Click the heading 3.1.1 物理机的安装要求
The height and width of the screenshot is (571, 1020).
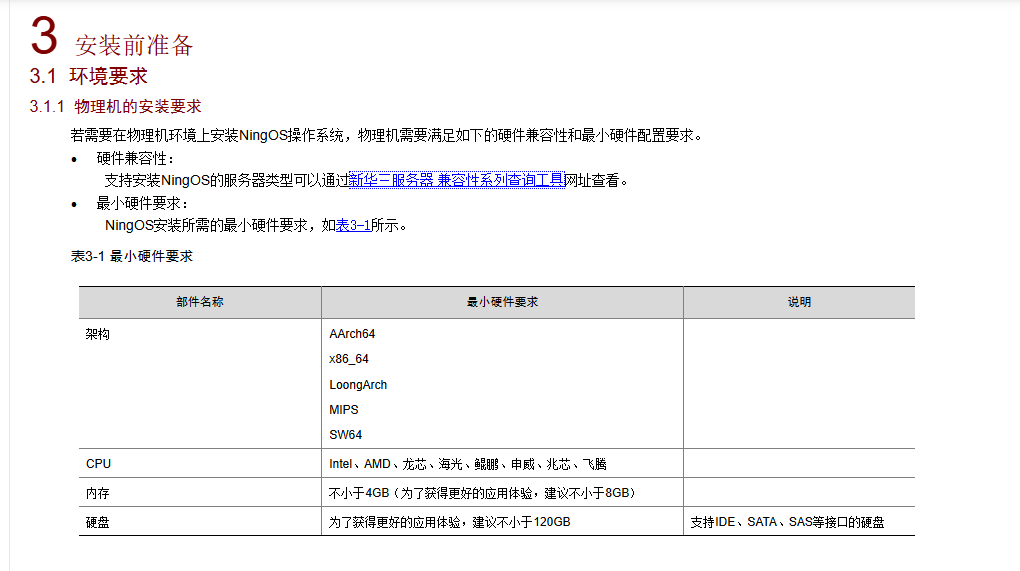(x=115, y=107)
